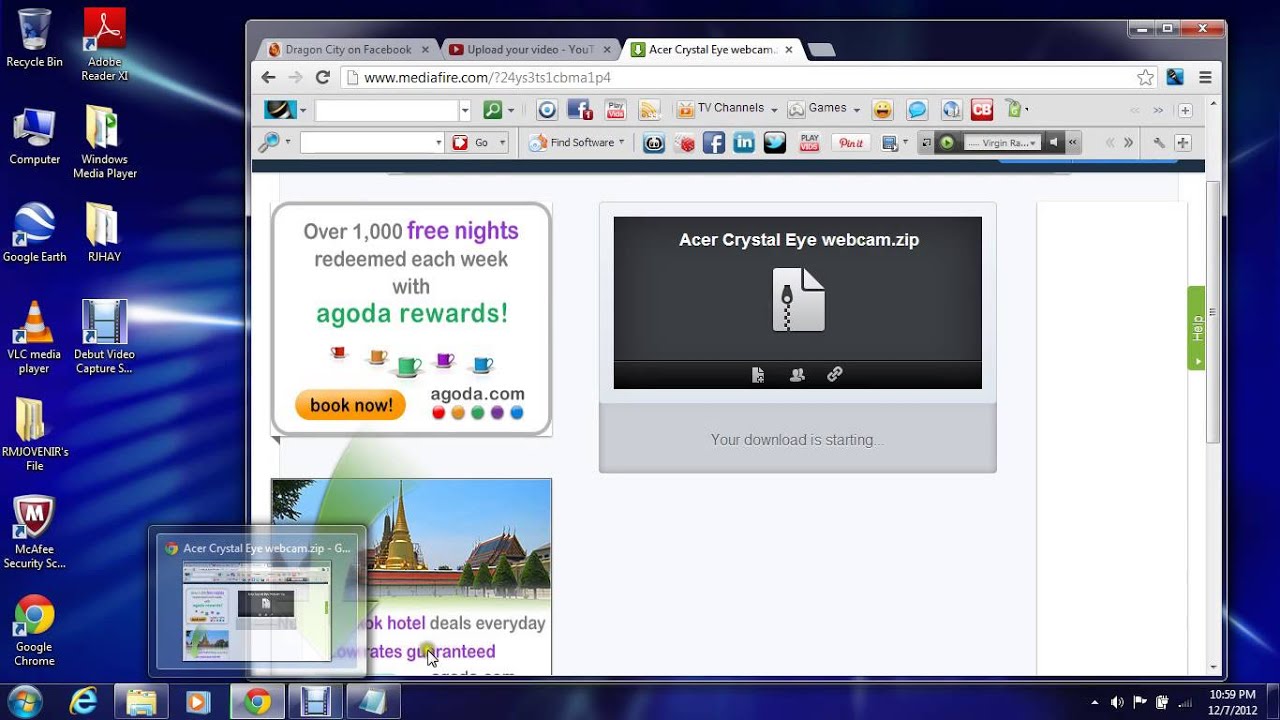Viewport: 1280px width, 720px height.
Task: Collapse the radio player with double arrows
Action: [1073, 143]
